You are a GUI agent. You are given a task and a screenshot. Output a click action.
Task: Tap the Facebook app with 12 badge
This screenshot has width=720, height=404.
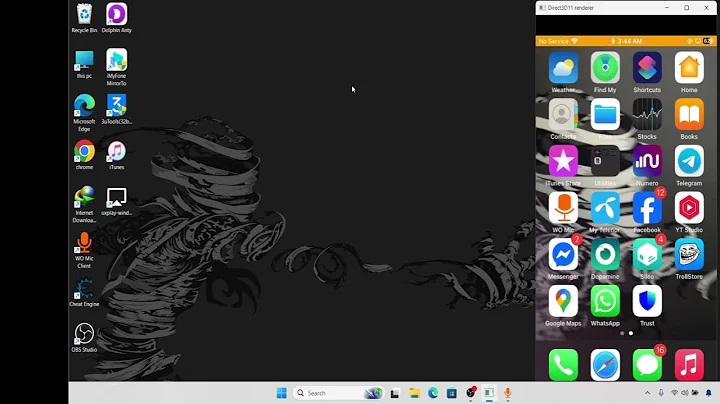tap(647, 208)
